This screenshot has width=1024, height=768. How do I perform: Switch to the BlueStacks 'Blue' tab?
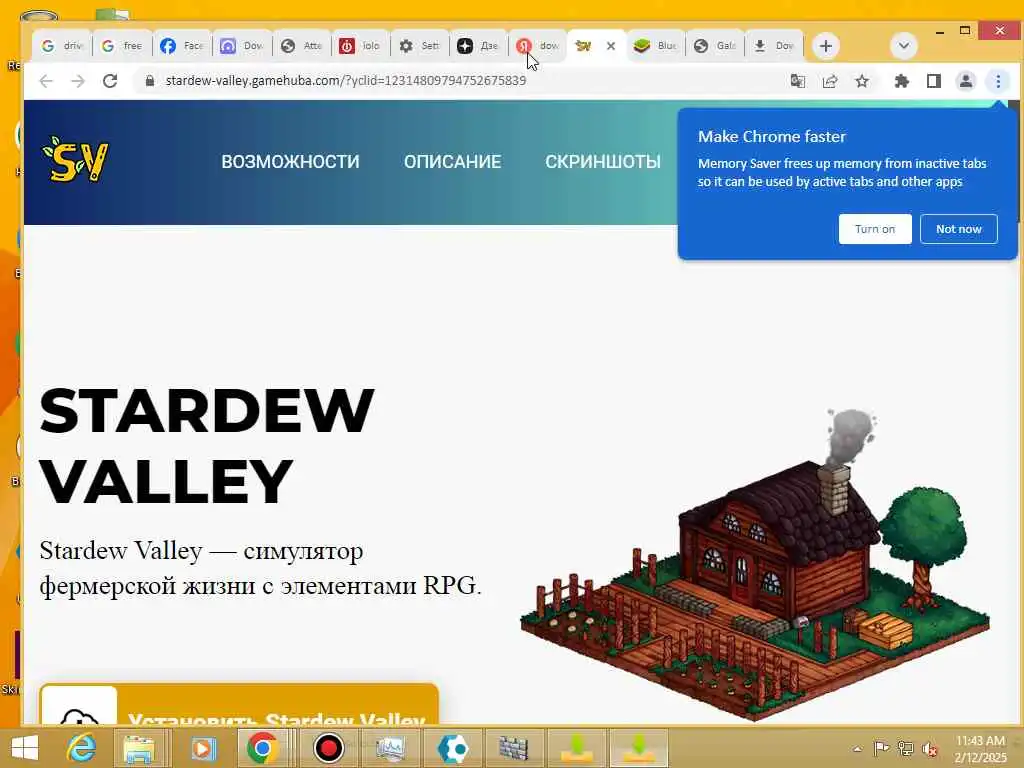click(x=656, y=46)
